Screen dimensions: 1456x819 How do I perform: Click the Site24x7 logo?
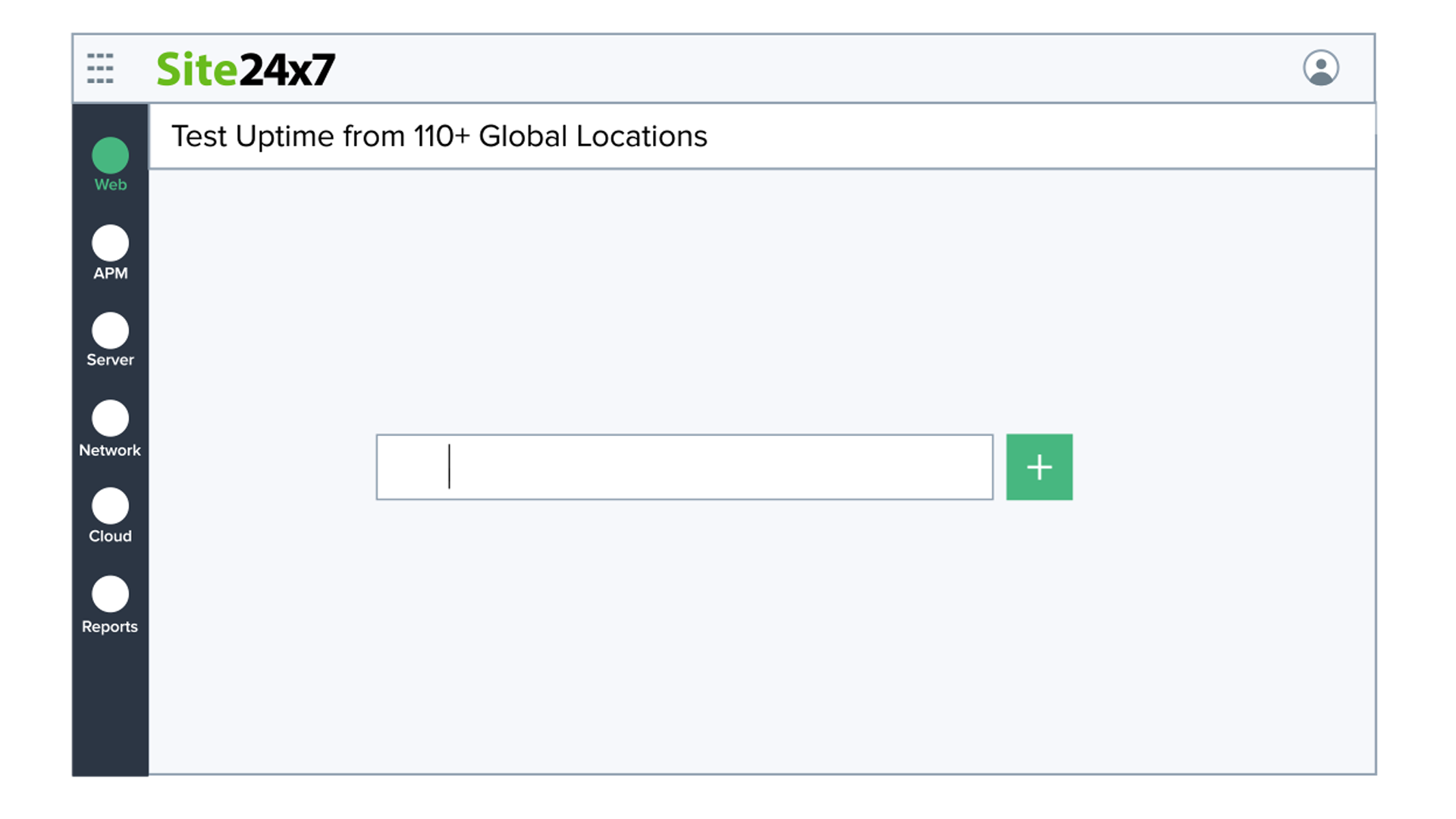[x=246, y=70]
